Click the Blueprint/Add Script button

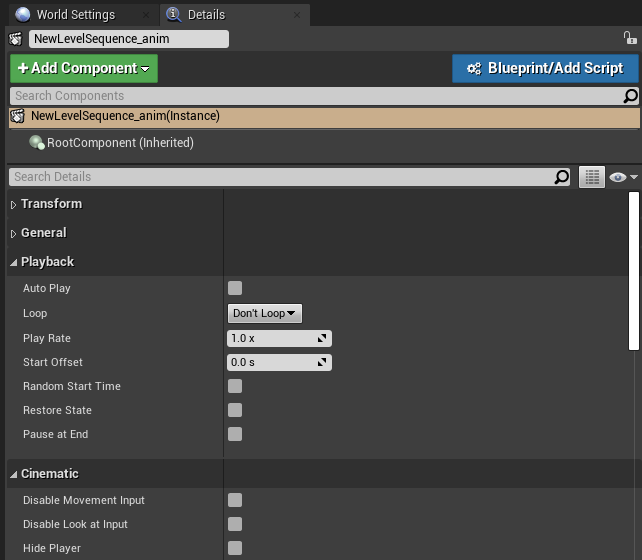545,68
